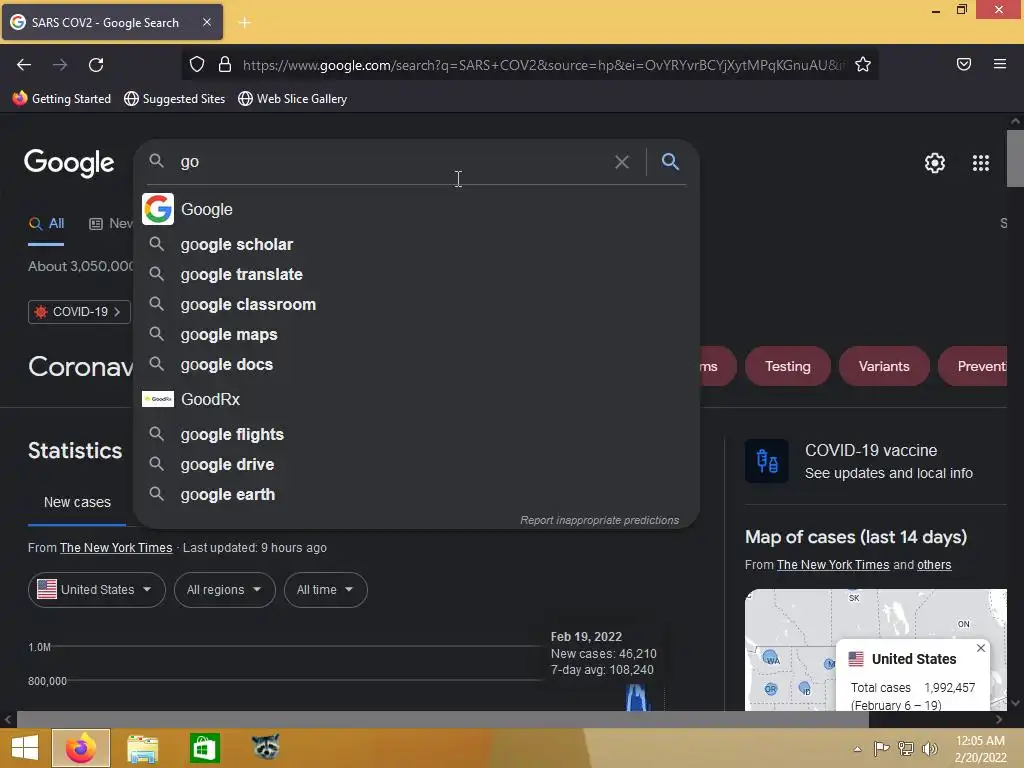Click the Variants pill button
This screenshot has height=768, width=1024.
(884, 366)
